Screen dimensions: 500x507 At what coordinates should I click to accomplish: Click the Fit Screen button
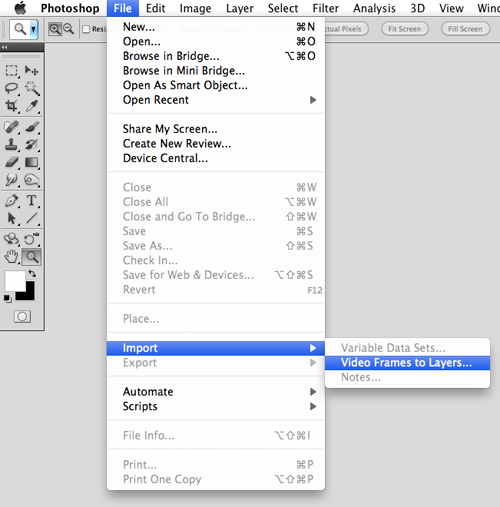point(405,29)
